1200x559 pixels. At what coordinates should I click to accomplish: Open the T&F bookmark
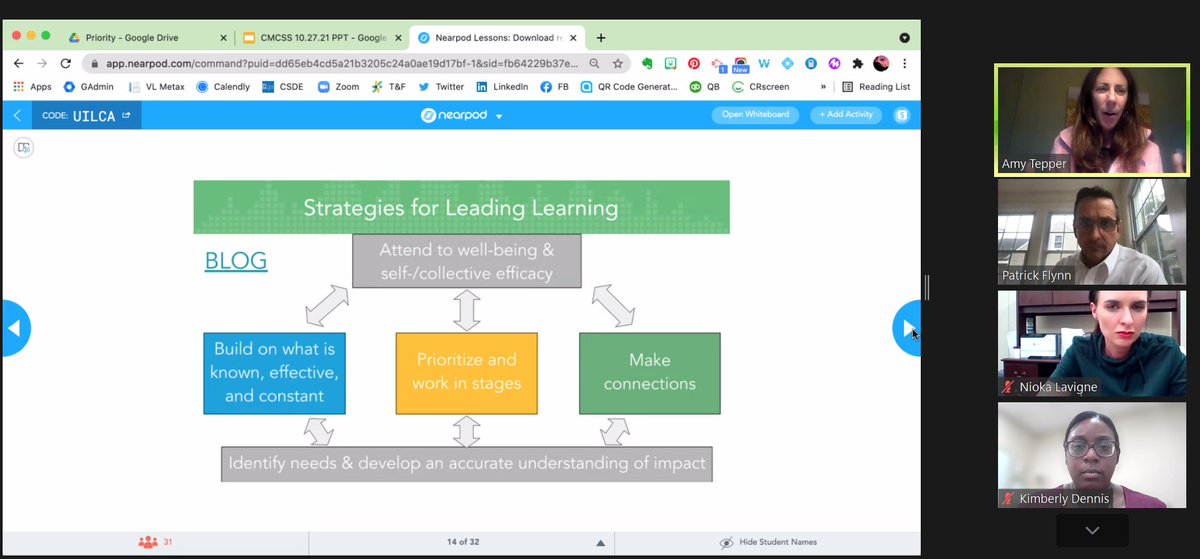(389, 87)
